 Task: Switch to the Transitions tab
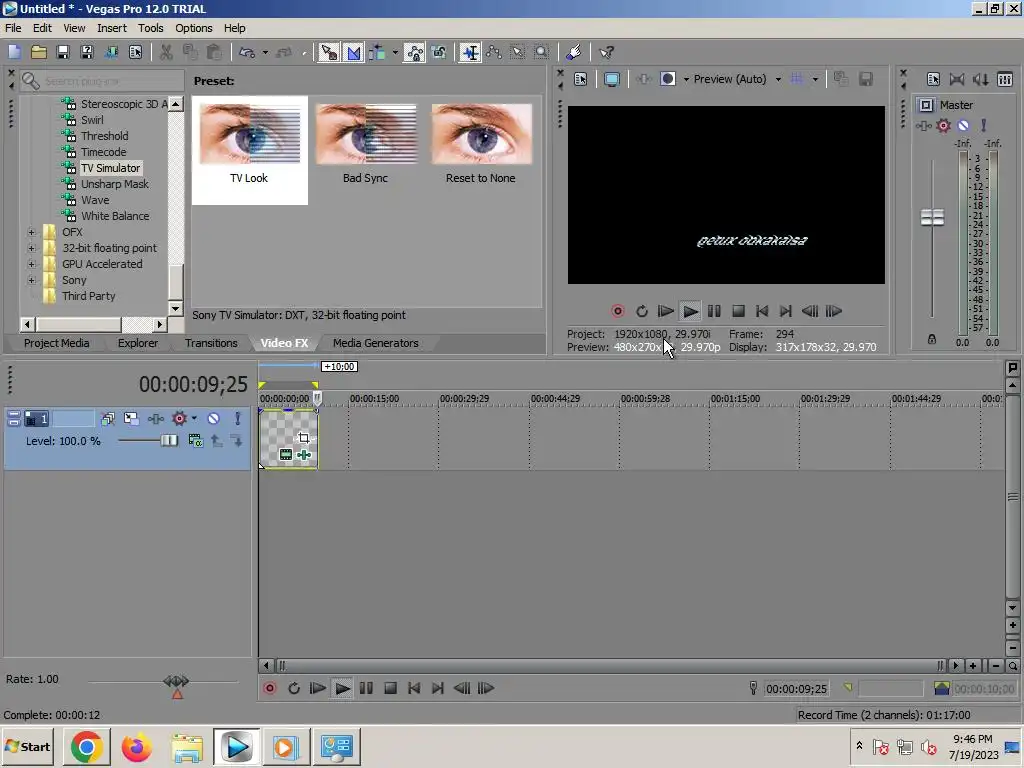(211, 343)
